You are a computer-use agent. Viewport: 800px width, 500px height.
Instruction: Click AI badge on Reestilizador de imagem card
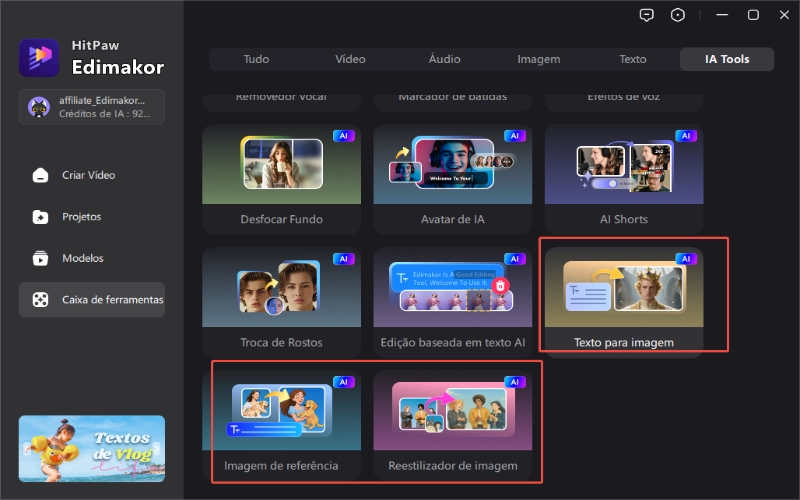tap(515, 382)
